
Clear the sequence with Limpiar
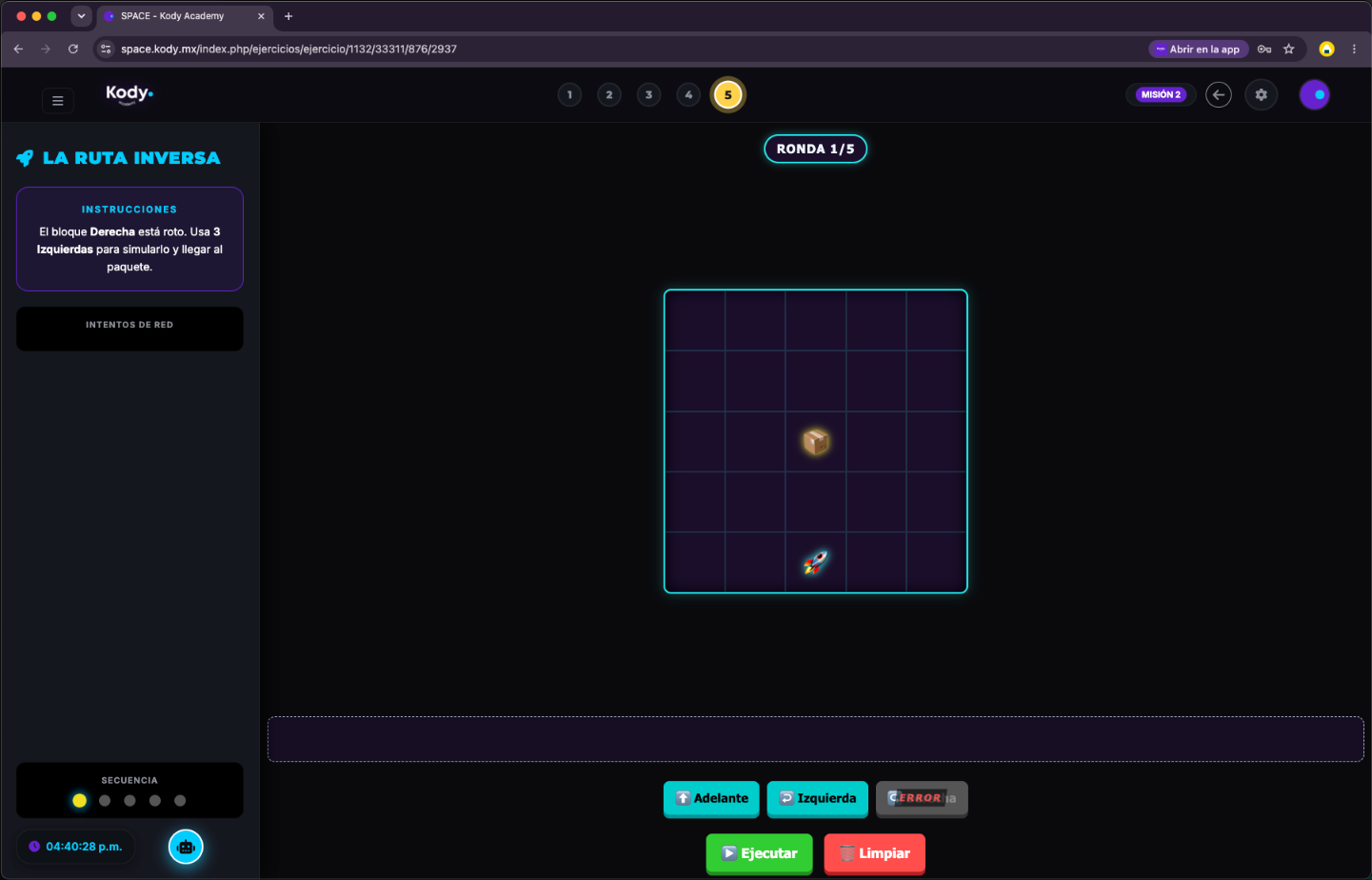[875, 853]
